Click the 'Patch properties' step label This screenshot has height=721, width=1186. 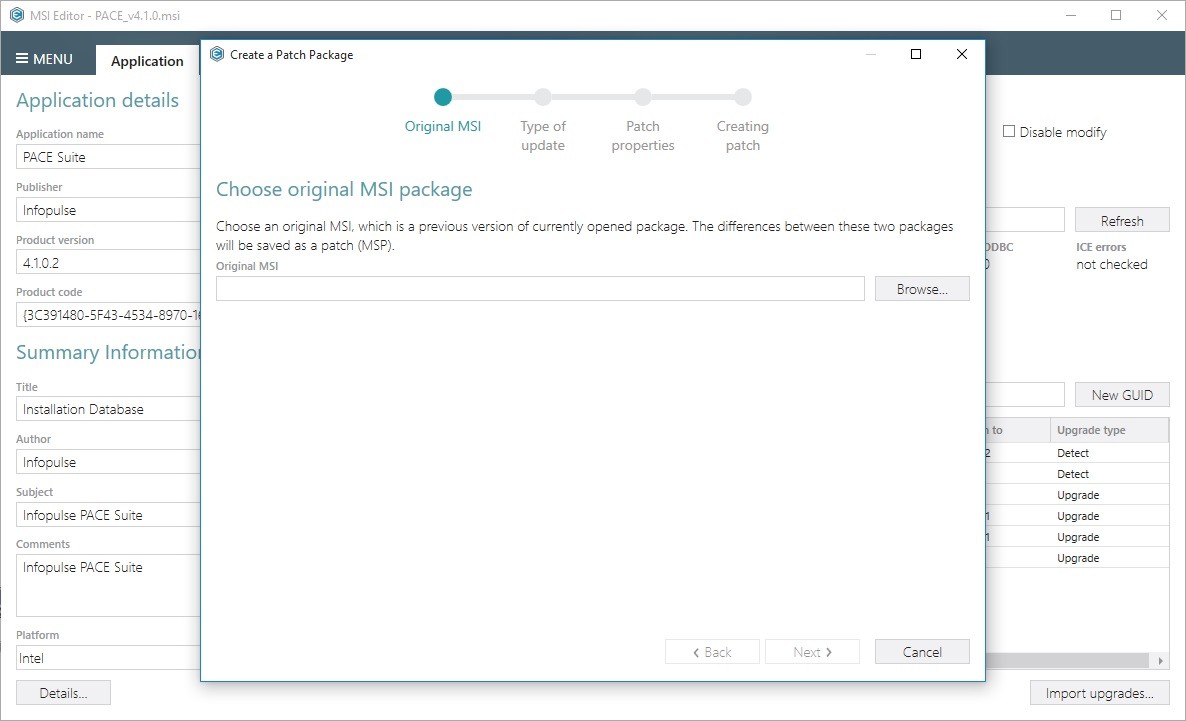point(643,136)
